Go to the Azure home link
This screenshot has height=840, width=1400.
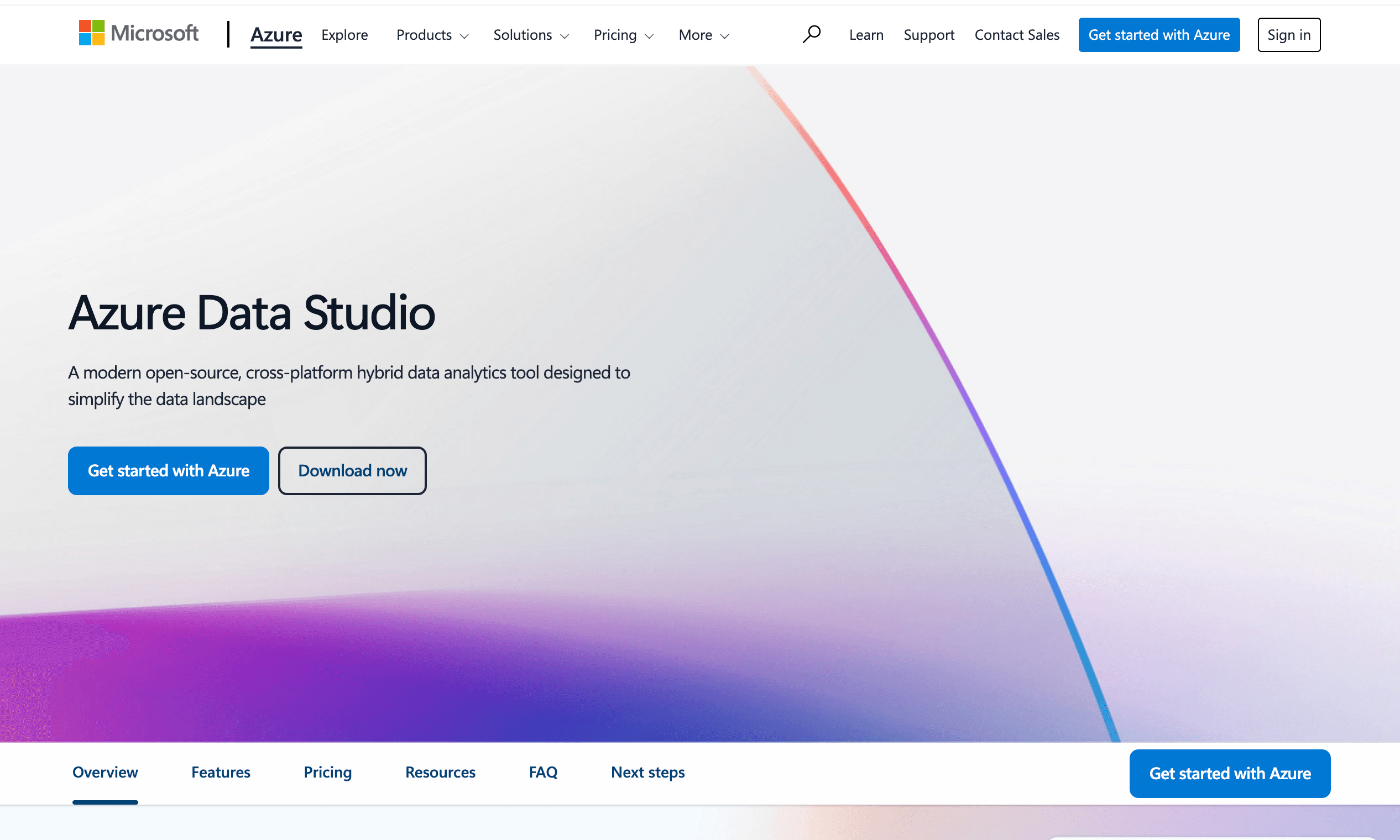pos(276,35)
